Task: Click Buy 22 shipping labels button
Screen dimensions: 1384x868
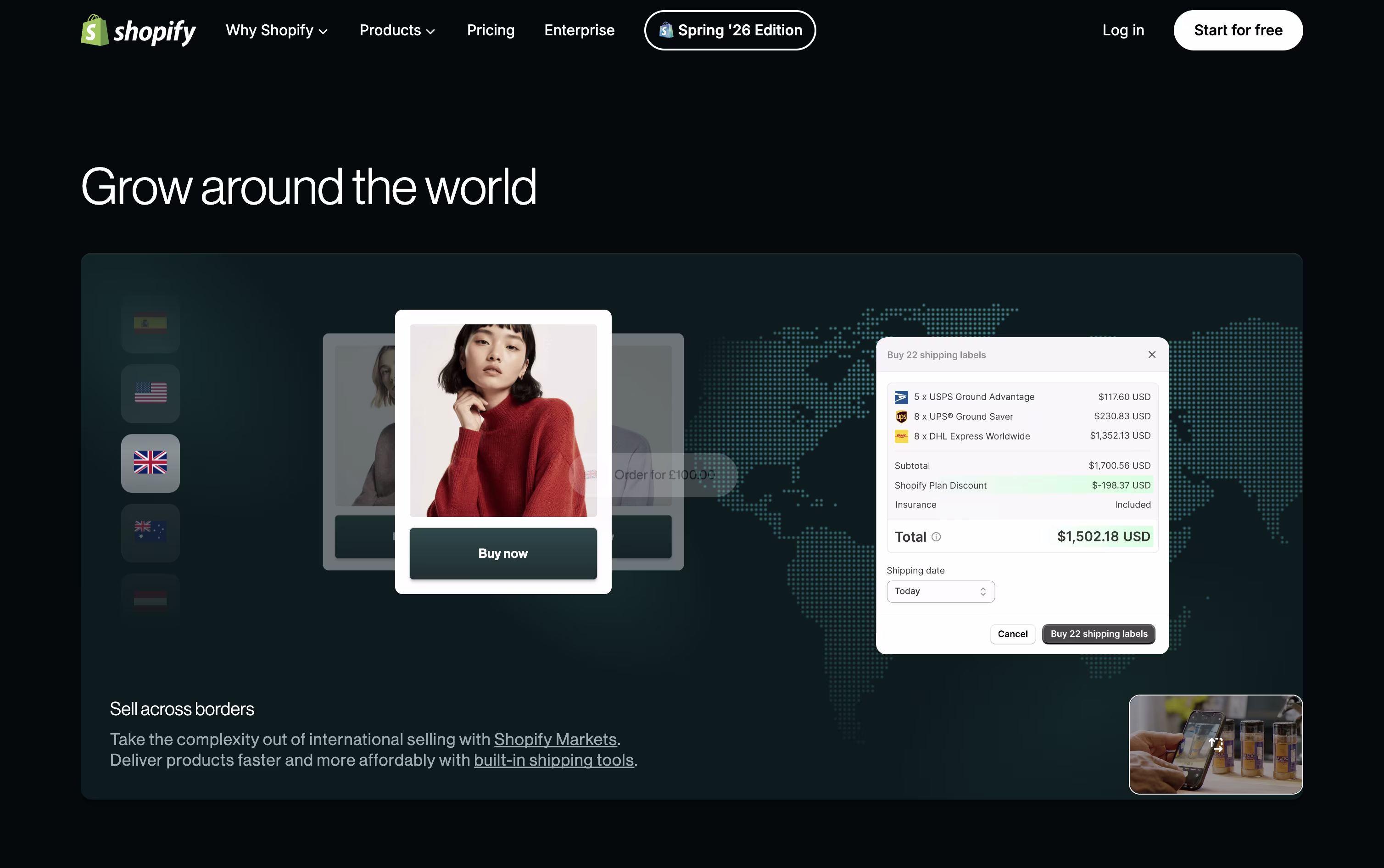Action: pyautogui.click(x=1099, y=634)
